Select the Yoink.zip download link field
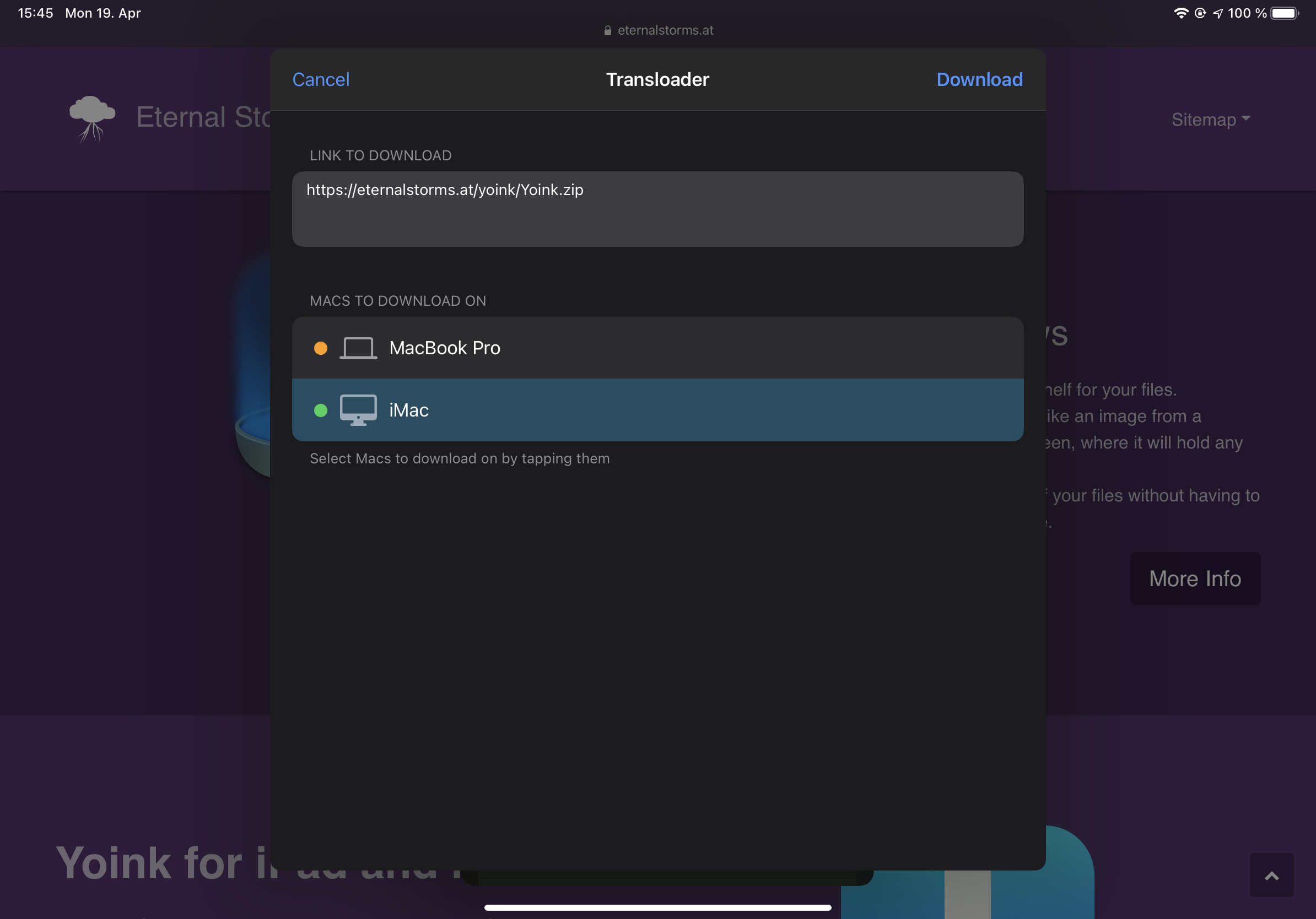The height and width of the screenshot is (919, 1316). pos(657,209)
